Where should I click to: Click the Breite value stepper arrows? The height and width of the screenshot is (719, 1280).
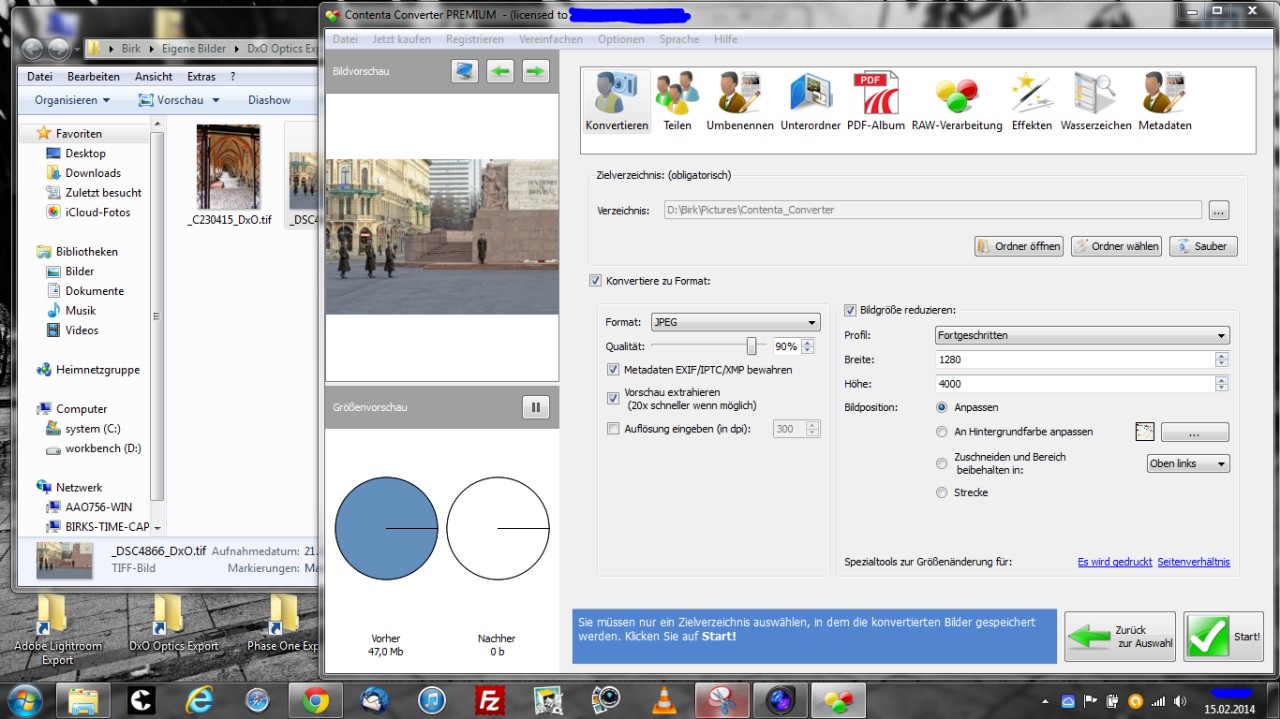pos(1221,359)
